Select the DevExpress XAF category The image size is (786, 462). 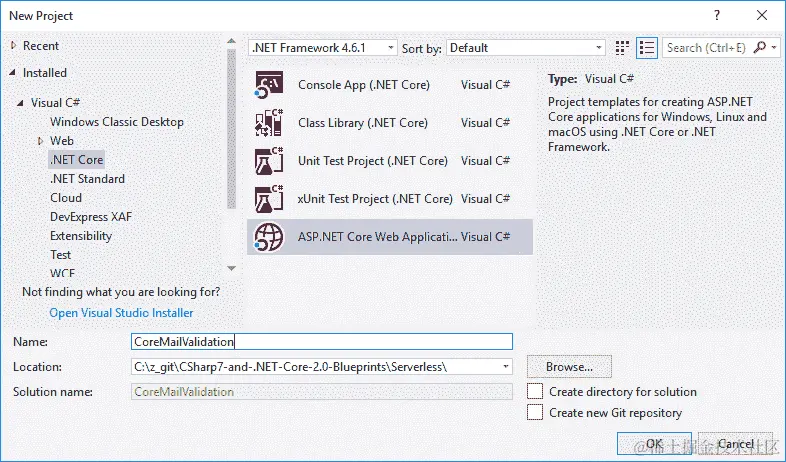[x=91, y=217]
